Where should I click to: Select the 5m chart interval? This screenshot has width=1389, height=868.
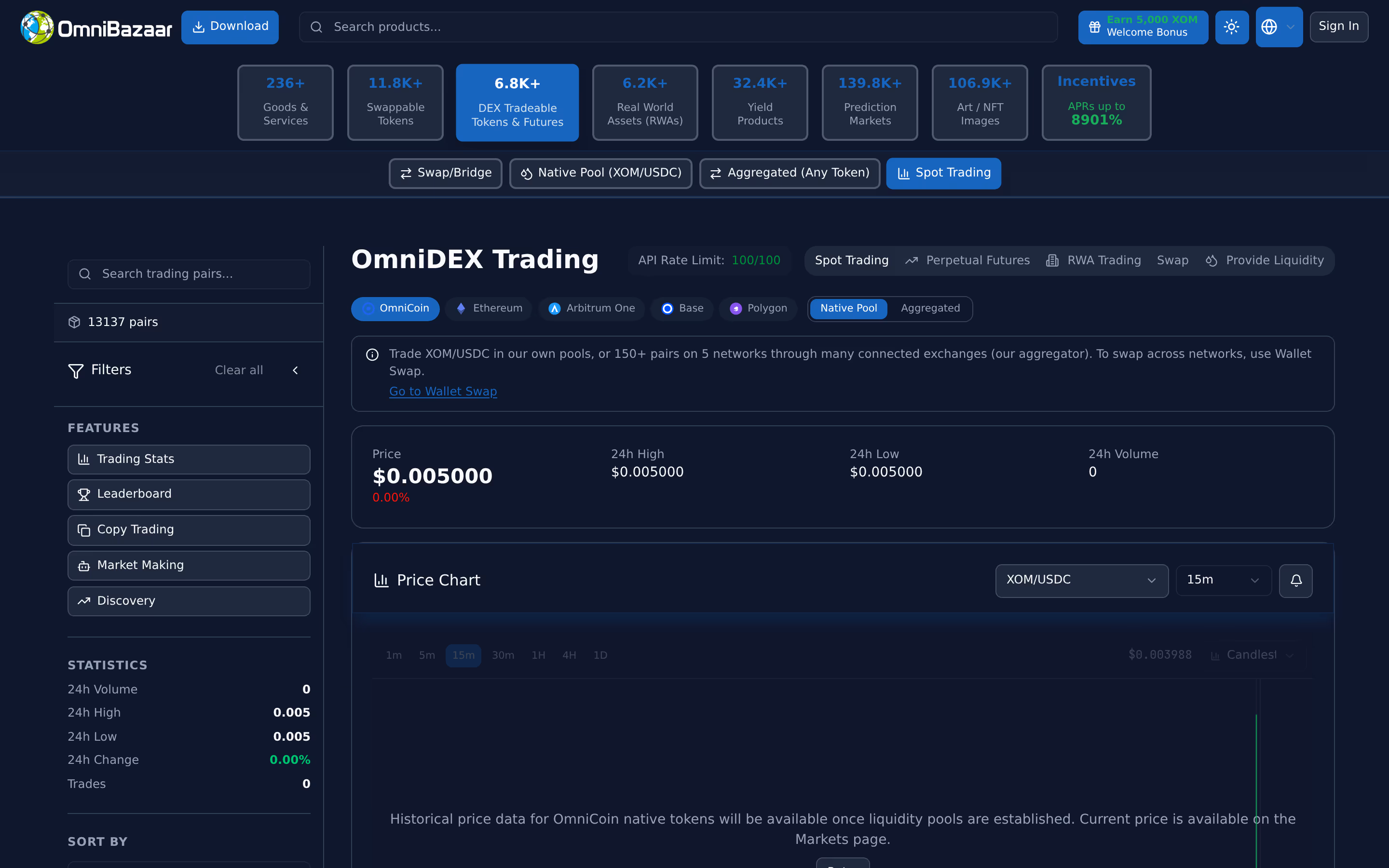point(427,656)
